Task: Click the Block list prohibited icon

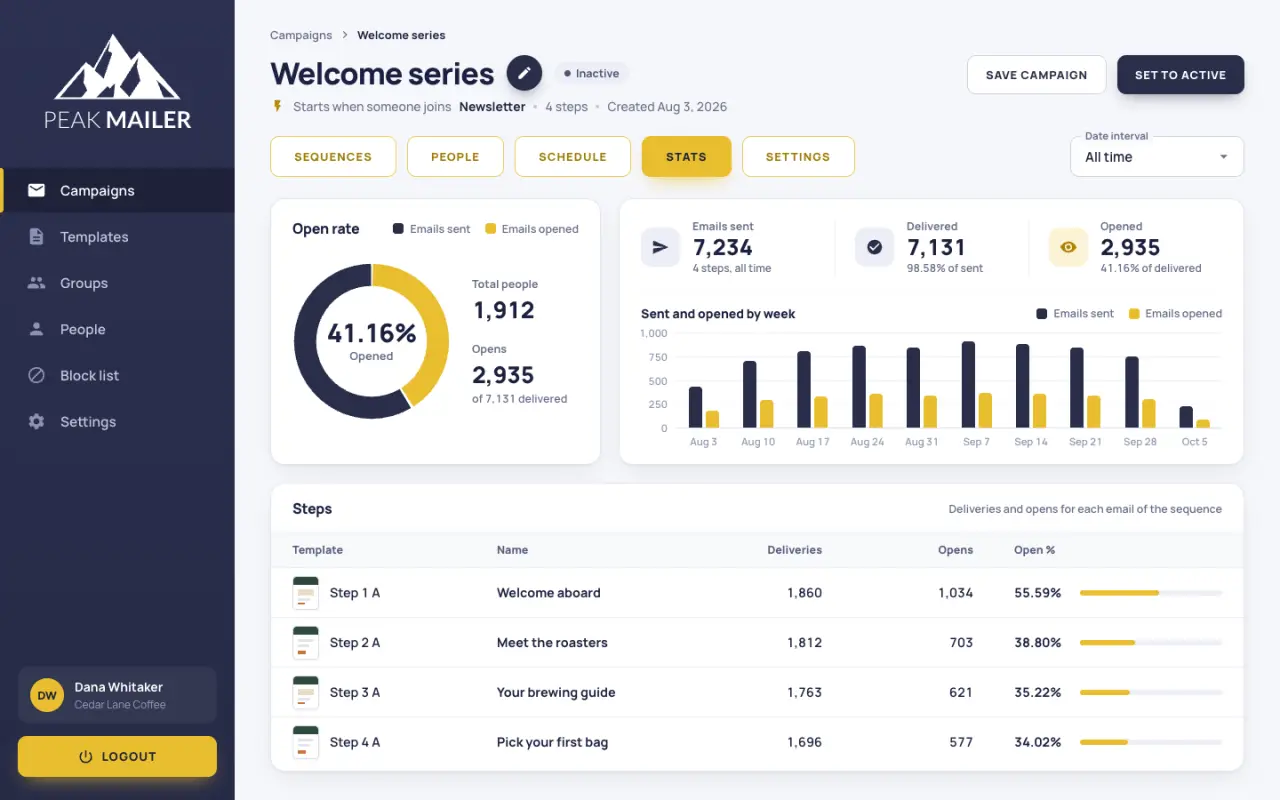Action: (36, 375)
